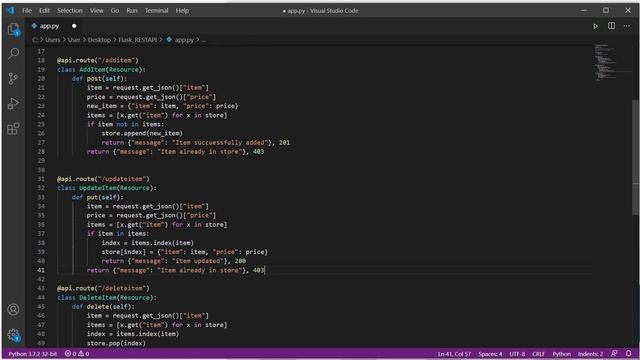The width and height of the screenshot is (640, 360).
Task: Click 'def put(self):' on line 33
Action: tap(98, 197)
